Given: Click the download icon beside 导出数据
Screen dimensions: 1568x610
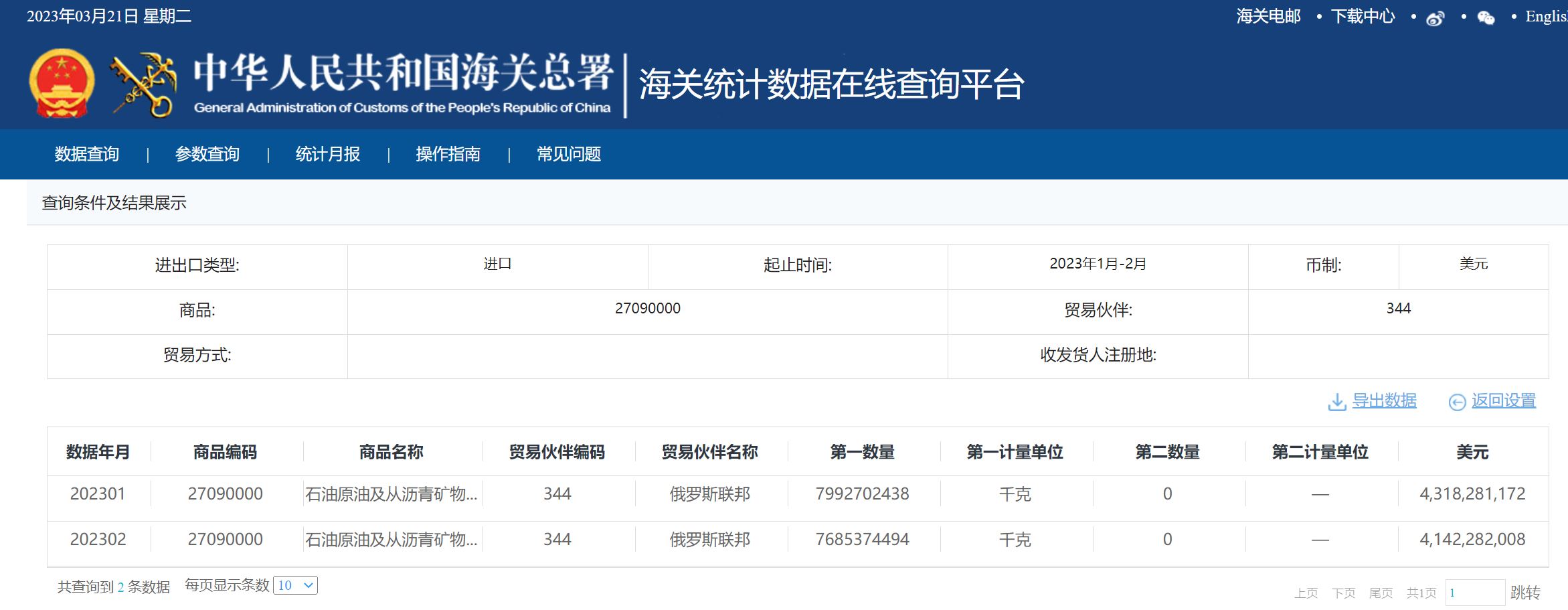Looking at the screenshot, I should (1336, 401).
